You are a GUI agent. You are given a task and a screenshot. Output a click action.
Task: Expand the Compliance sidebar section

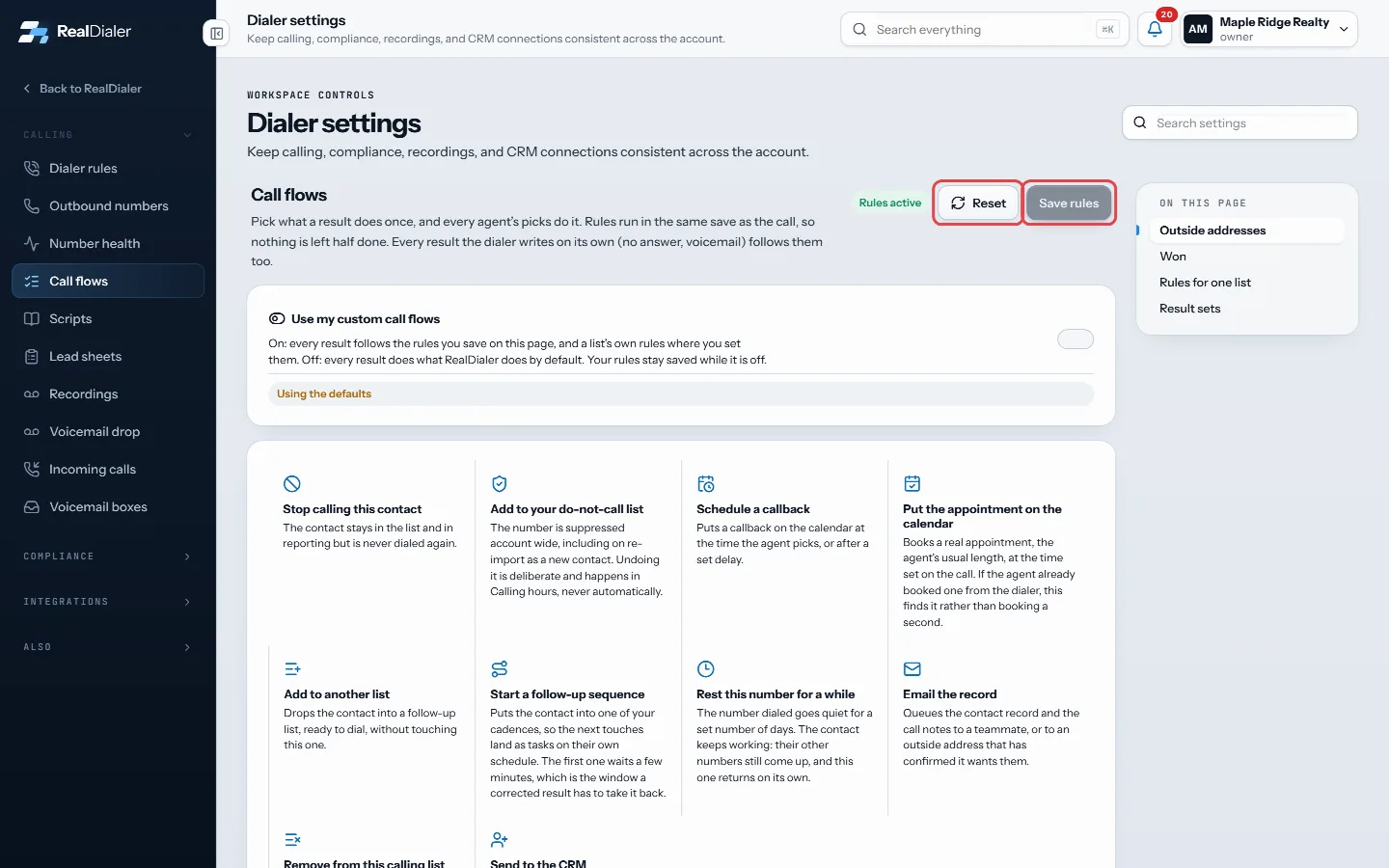(x=108, y=556)
